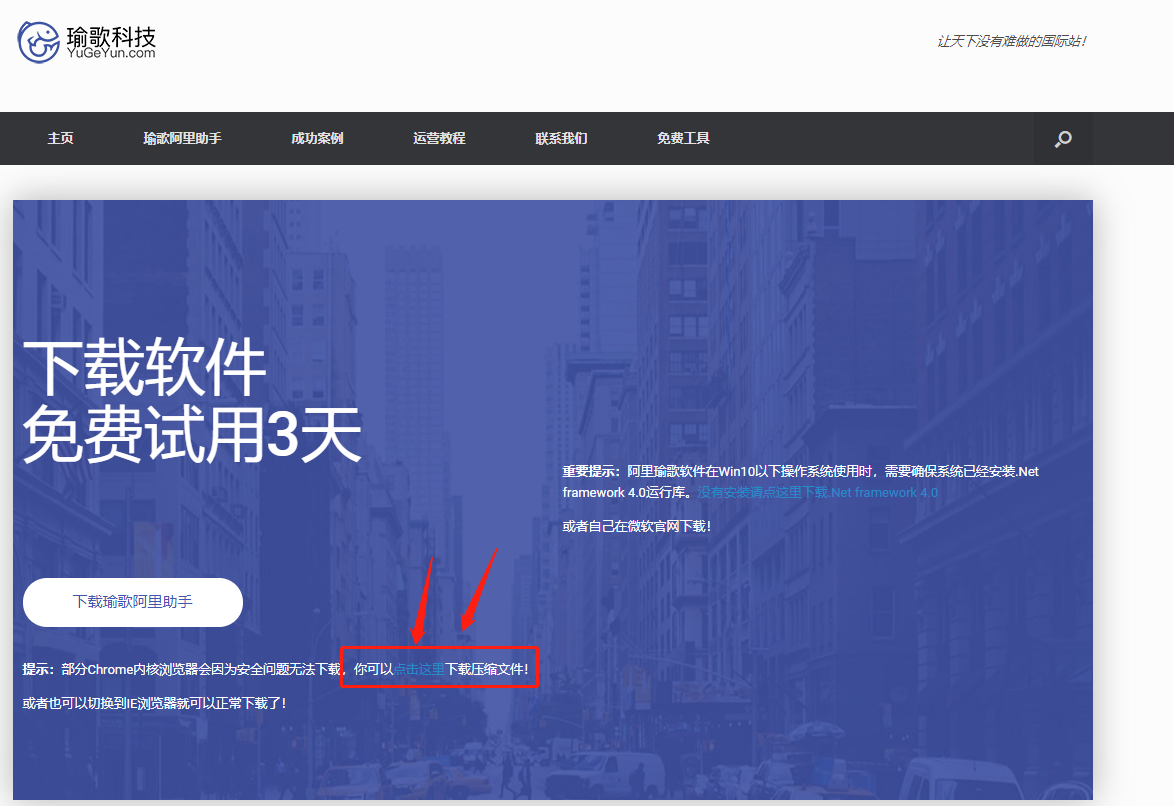
Task: Click 瑜歌科技 YuGeYun.com site title
Action: (111, 42)
